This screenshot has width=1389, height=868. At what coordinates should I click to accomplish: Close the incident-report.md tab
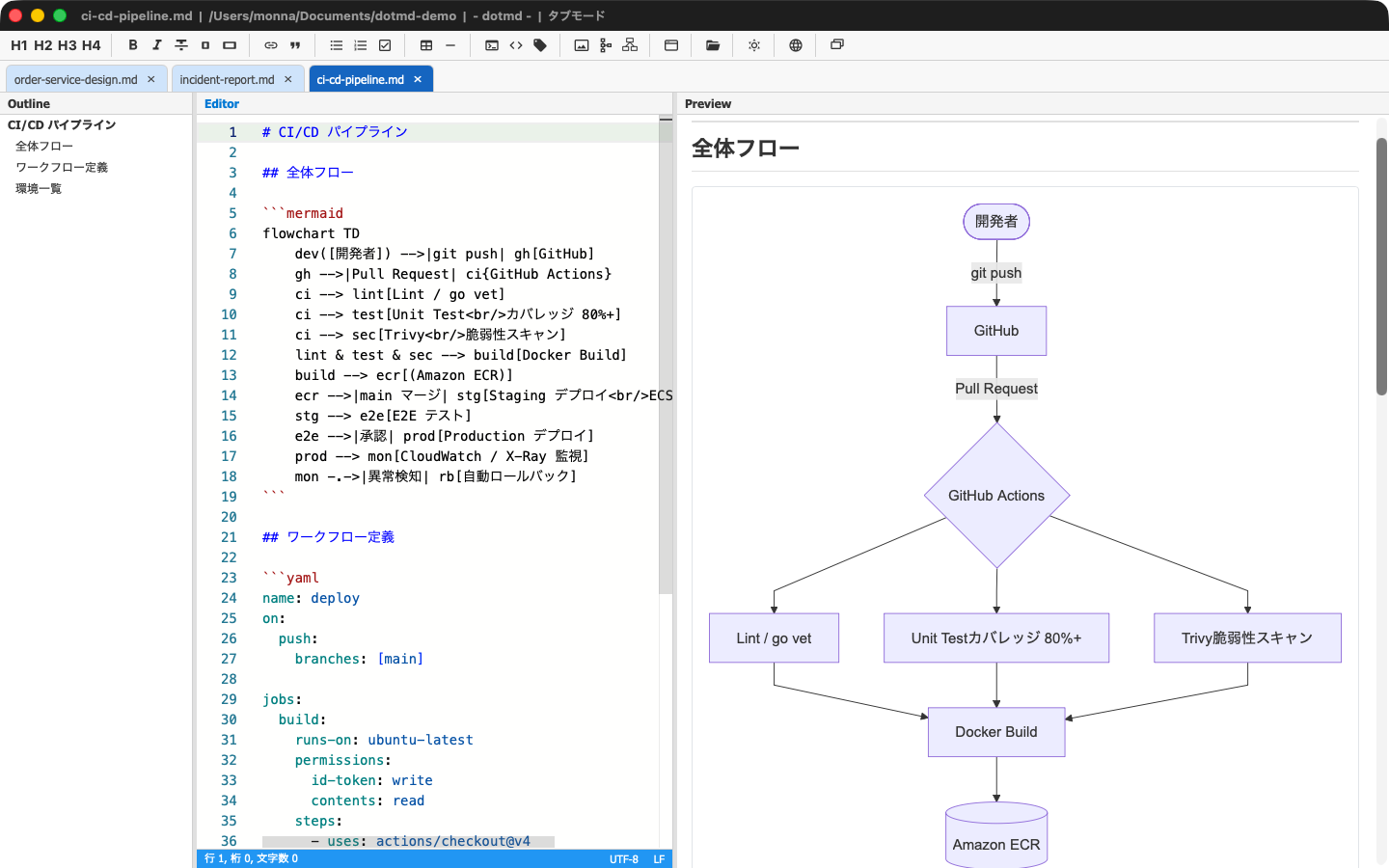coord(287,79)
